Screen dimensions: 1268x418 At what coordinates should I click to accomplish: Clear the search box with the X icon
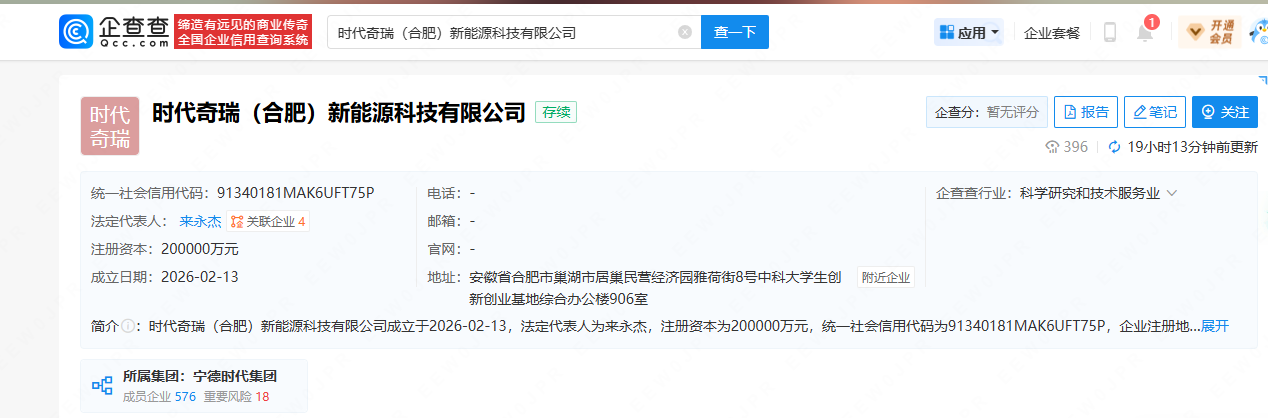click(684, 32)
